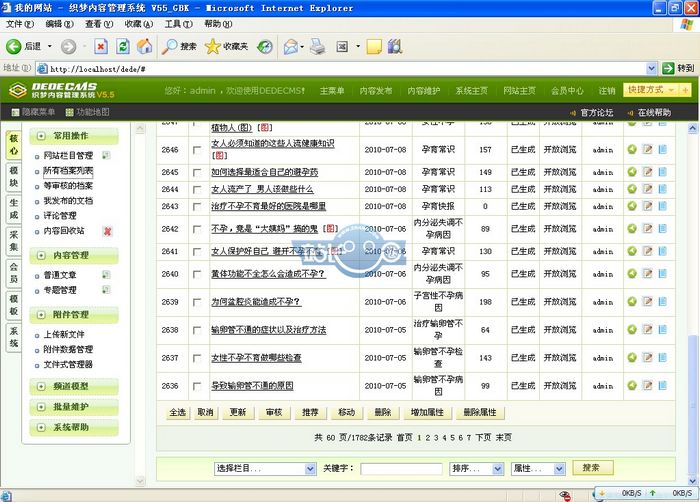Click small icon beside 普通文章
700x502 pixels.
106,275
